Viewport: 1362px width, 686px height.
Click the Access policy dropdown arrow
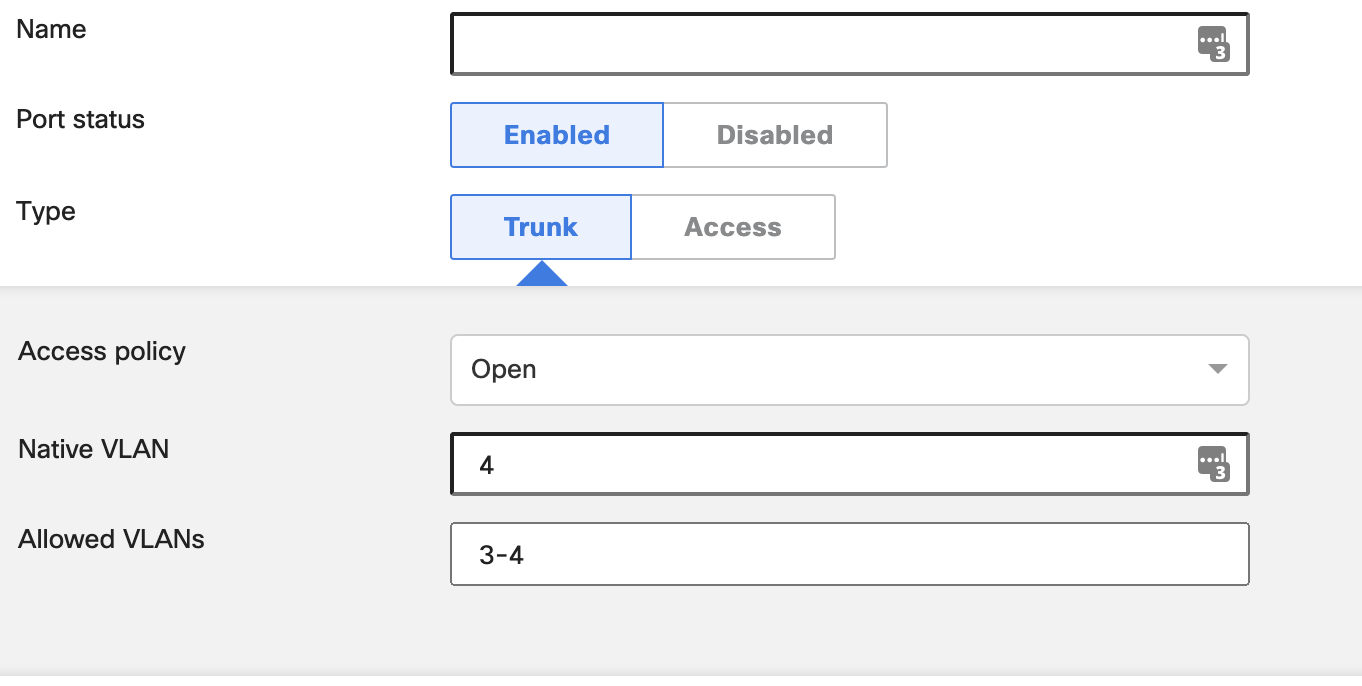click(x=1216, y=369)
